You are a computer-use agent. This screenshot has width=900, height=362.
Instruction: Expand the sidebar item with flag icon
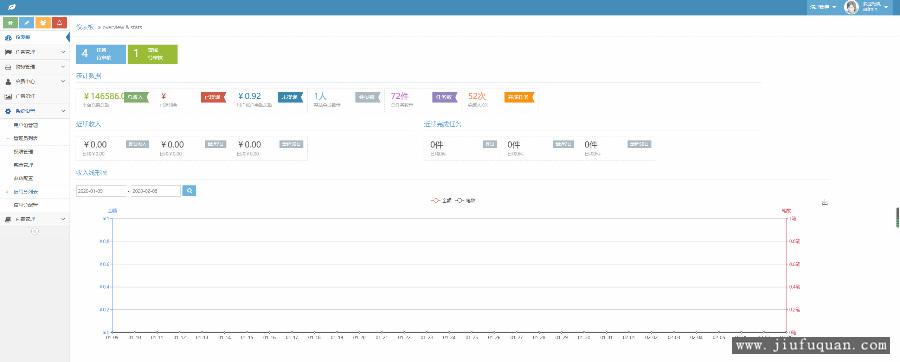click(x=34, y=52)
